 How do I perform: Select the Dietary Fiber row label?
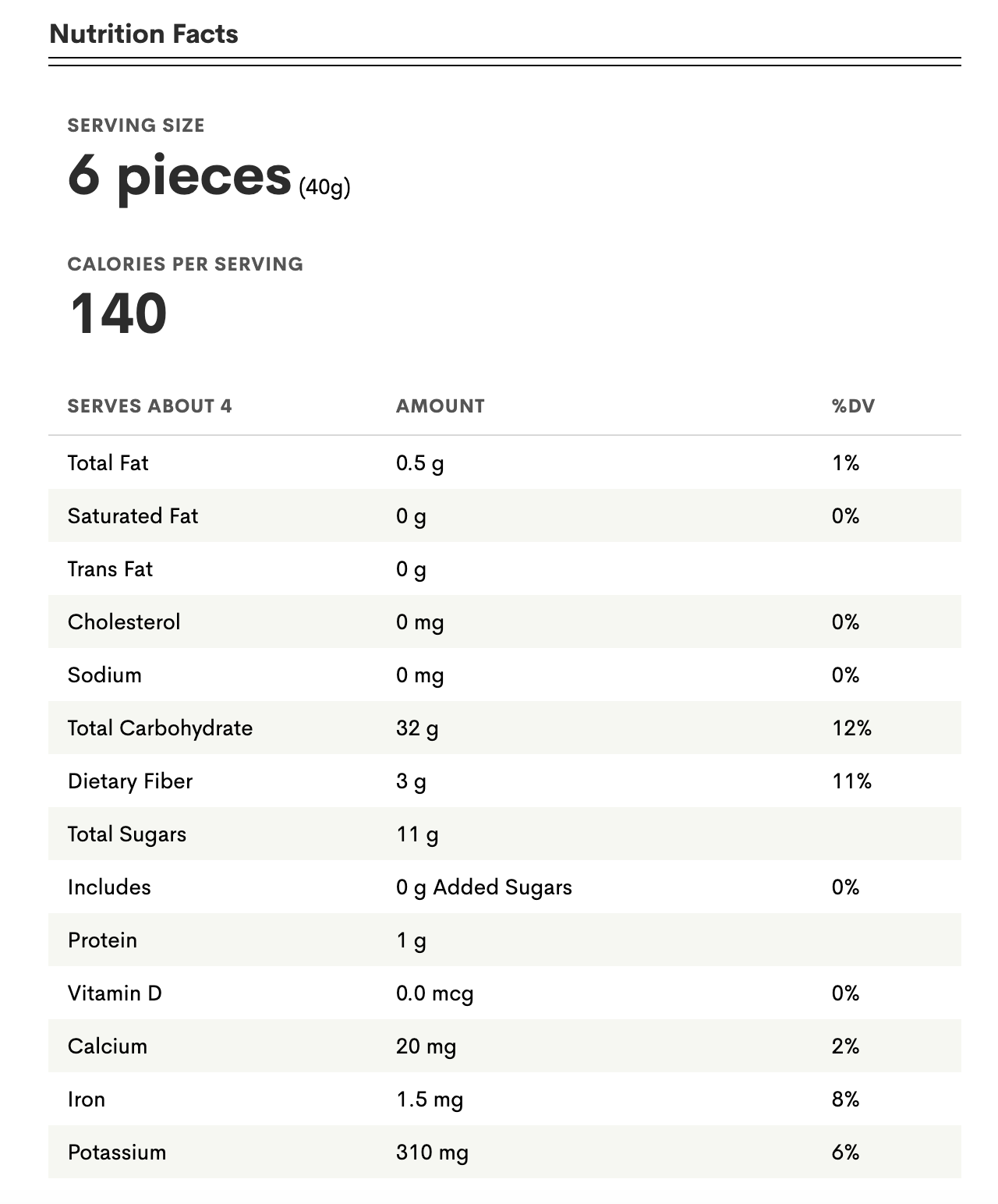coord(130,781)
